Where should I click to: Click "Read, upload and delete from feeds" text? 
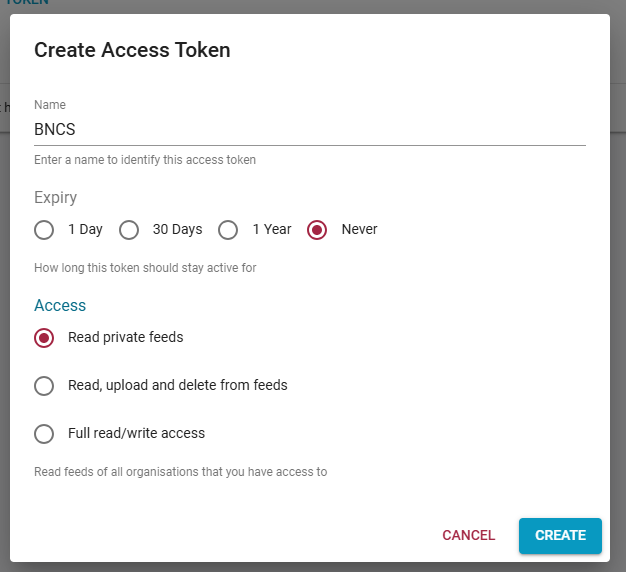tap(177, 386)
